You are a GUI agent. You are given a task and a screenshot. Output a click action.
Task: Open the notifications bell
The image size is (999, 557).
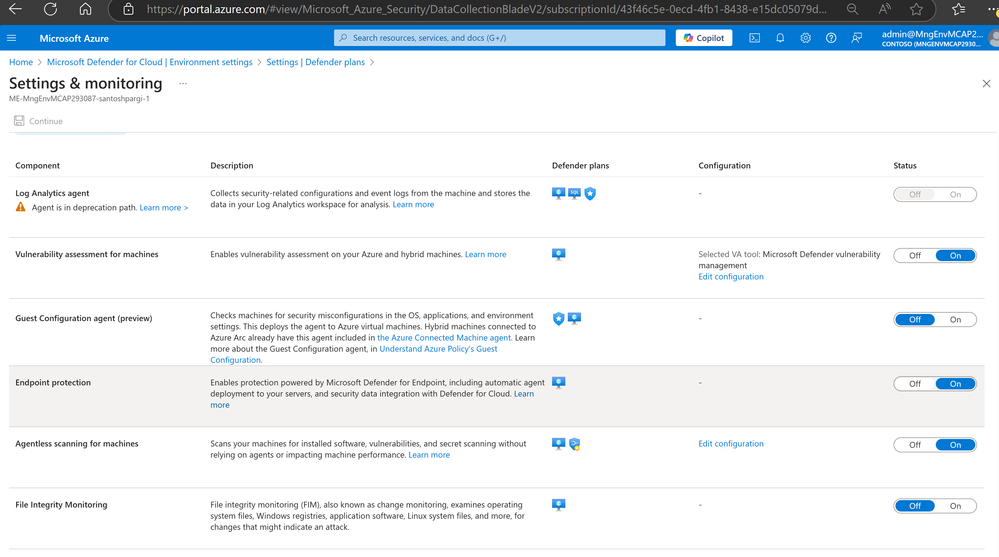pyautogui.click(x=780, y=38)
